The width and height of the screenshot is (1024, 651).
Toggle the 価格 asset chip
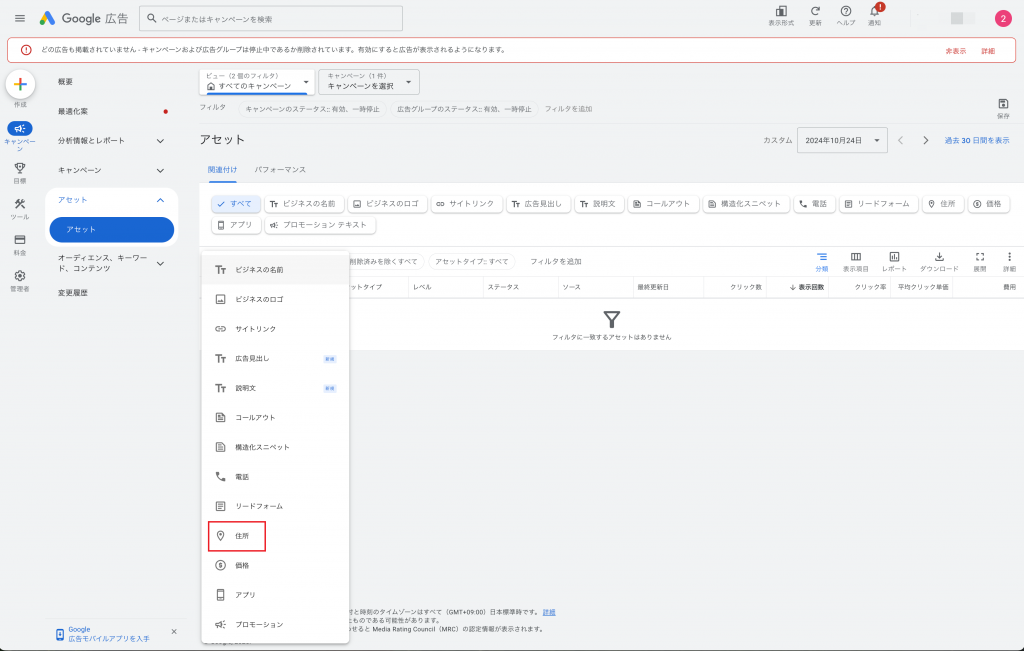pos(988,204)
